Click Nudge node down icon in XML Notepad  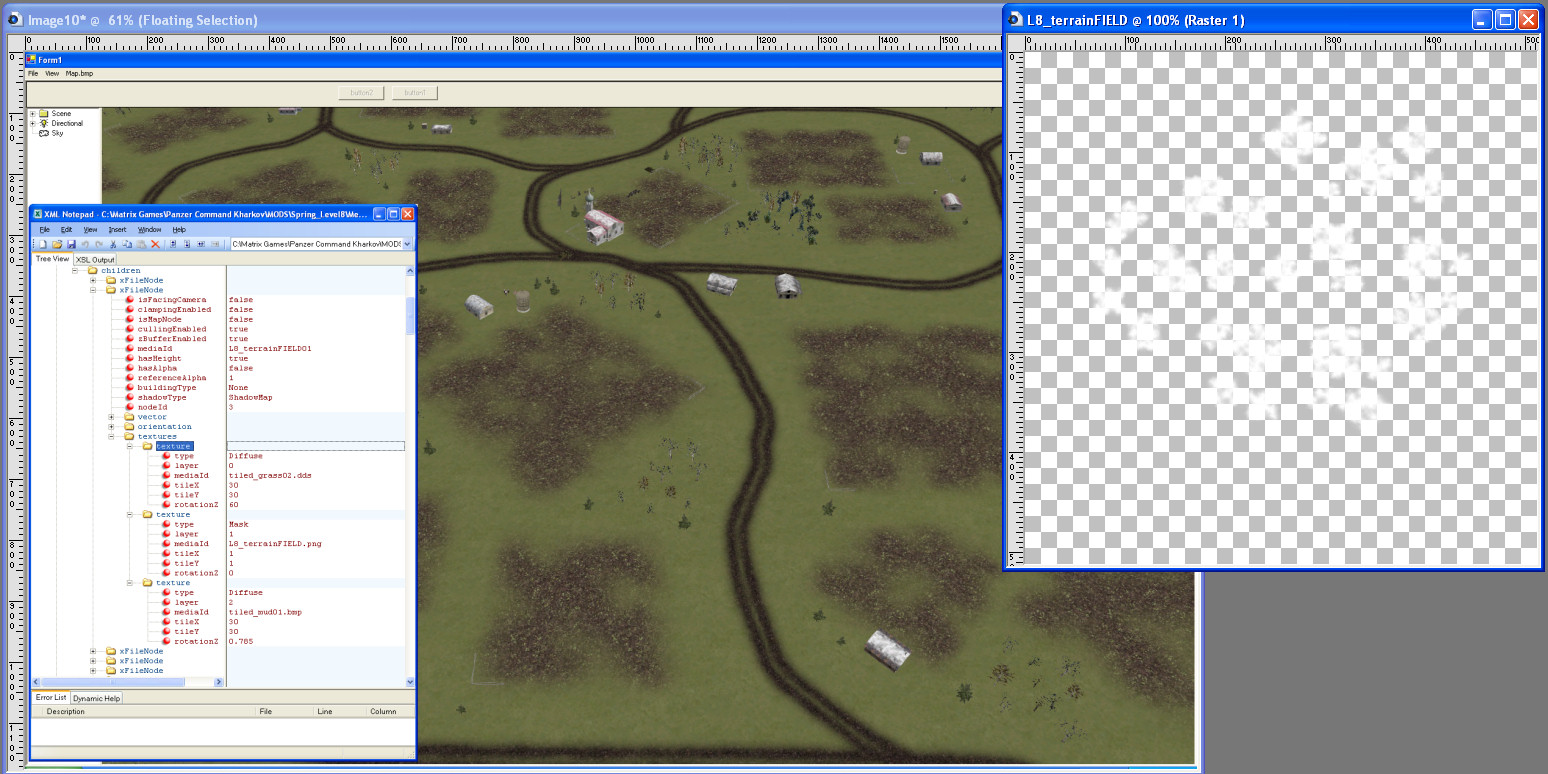point(187,244)
